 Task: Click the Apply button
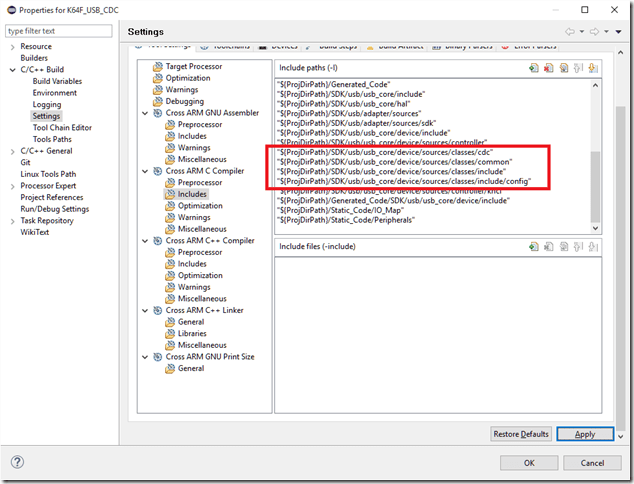click(x=585, y=434)
